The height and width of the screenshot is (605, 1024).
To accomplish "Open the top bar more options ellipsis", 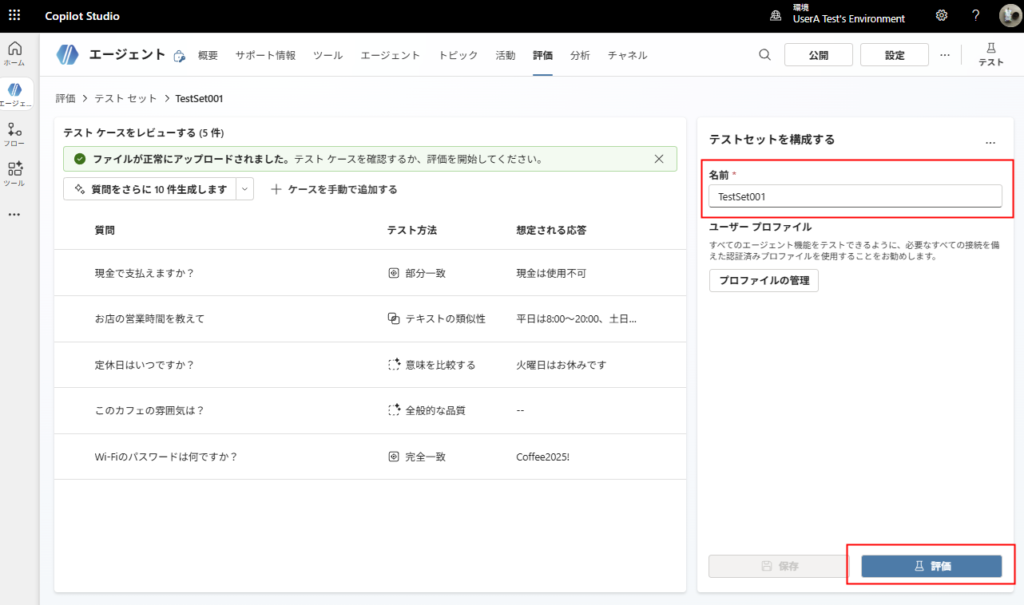I will (945, 55).
